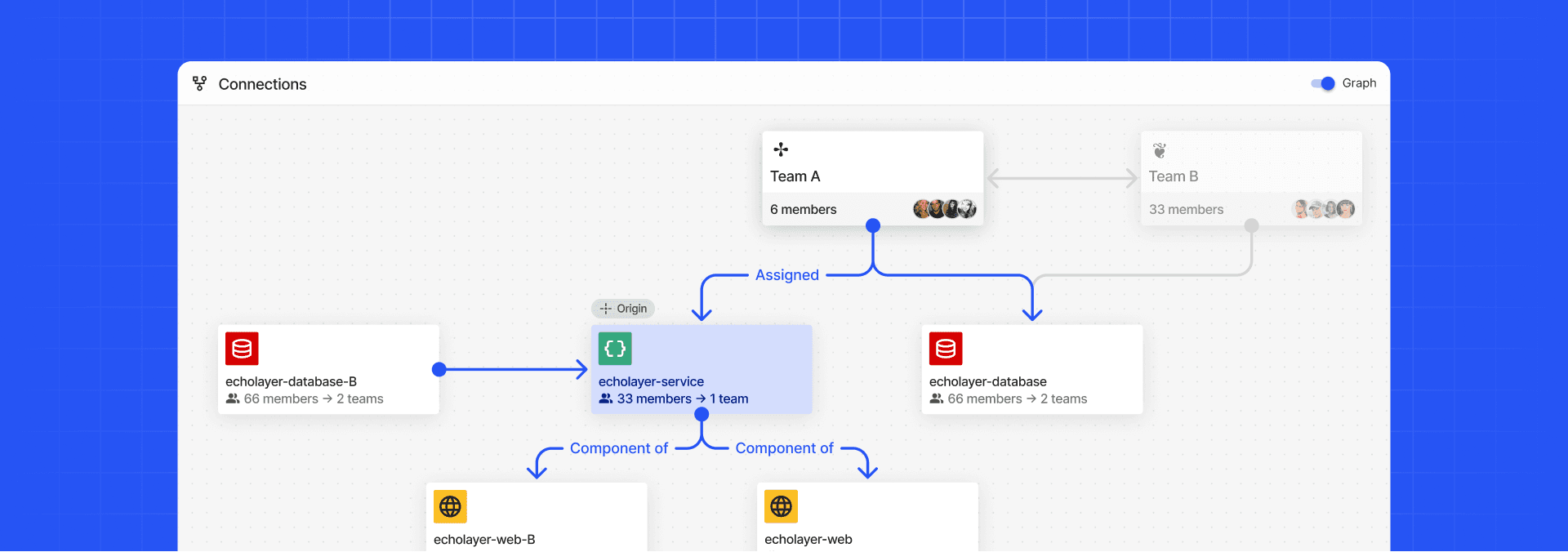Open the echolayer-web-B node name
Viewport: 1568px width, 552px height.
click(x=484, y=540)
